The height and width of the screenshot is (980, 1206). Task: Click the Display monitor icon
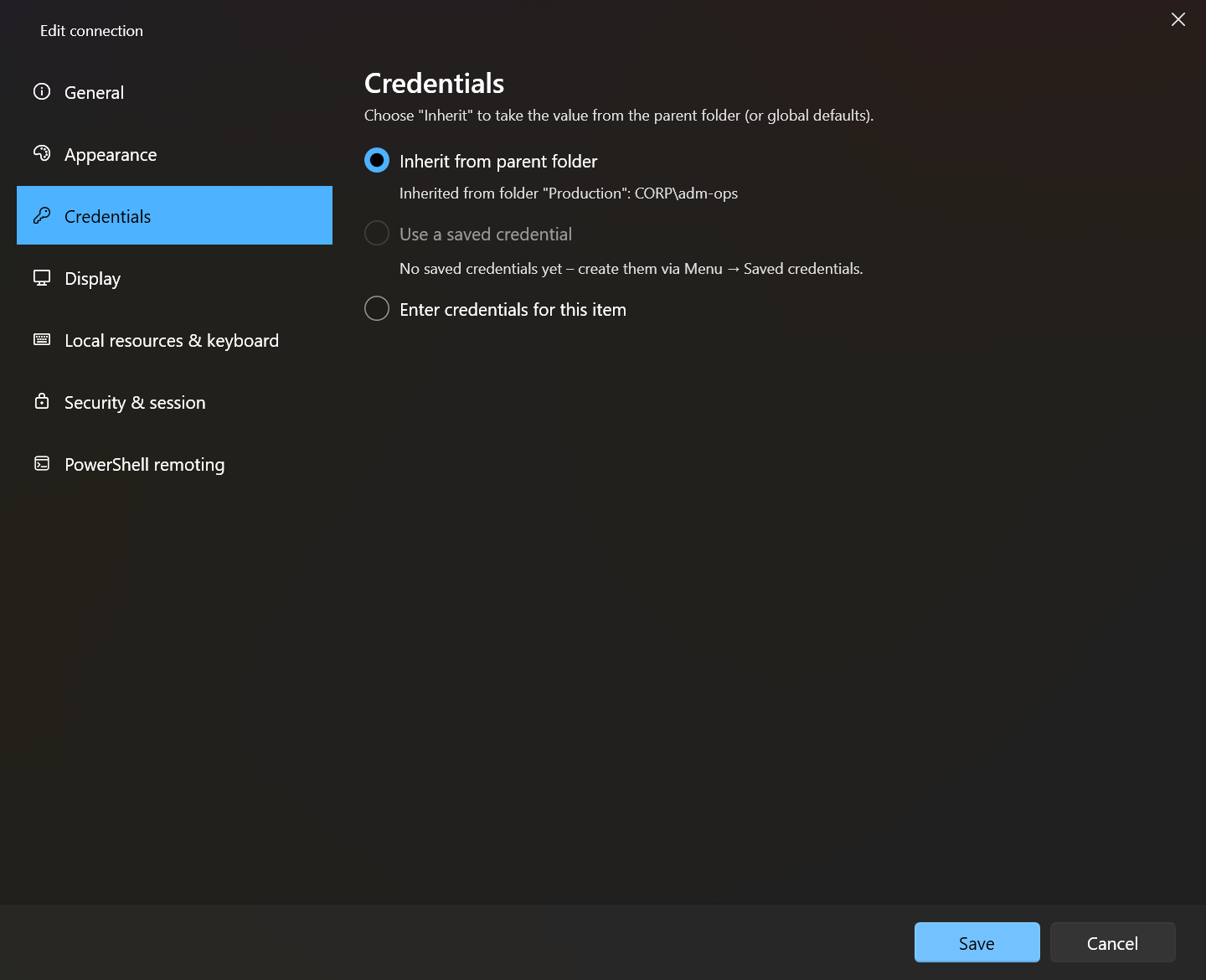tap(42, 277)
